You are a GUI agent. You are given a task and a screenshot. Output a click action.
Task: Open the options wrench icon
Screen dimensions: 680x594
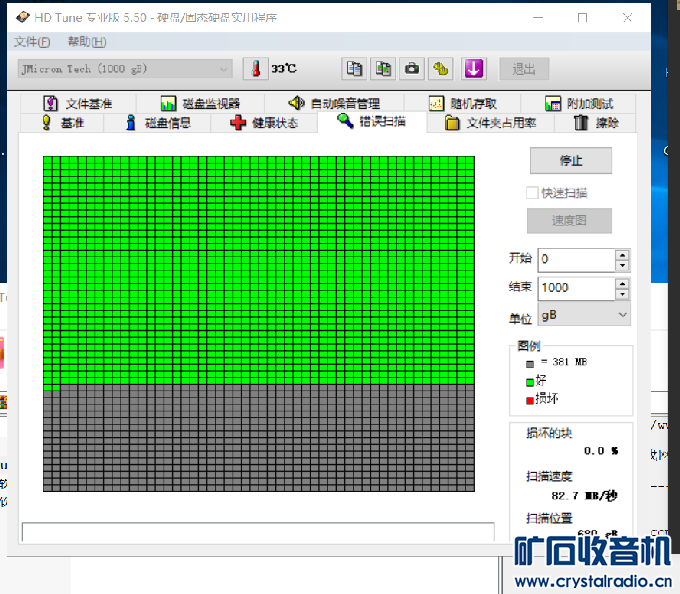point(441,69)
